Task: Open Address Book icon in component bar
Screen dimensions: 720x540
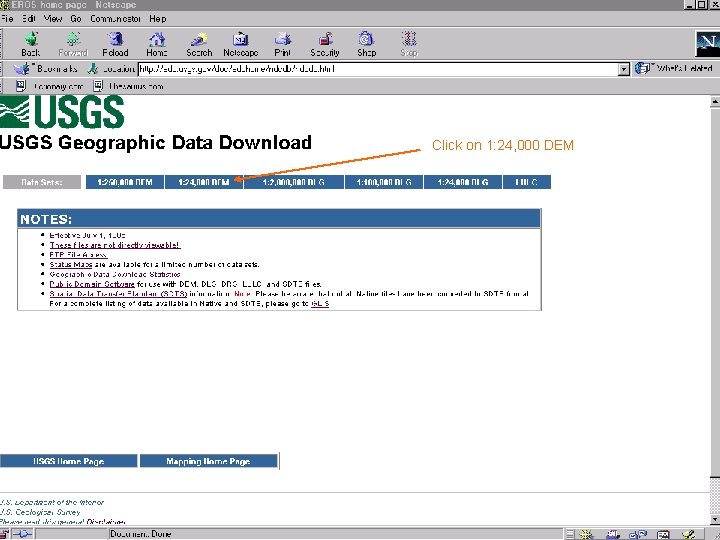Action: 664,534
